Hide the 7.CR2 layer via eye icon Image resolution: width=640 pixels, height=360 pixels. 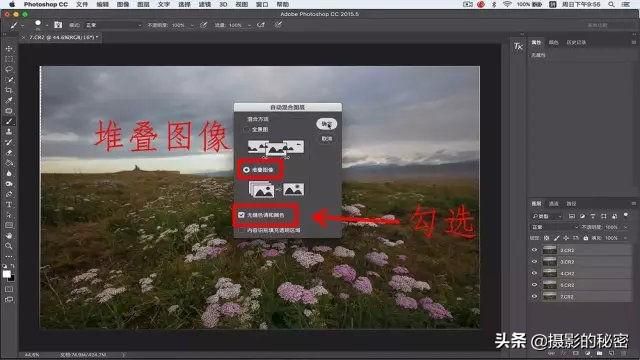pyautogui.click(x=534, y=296)
